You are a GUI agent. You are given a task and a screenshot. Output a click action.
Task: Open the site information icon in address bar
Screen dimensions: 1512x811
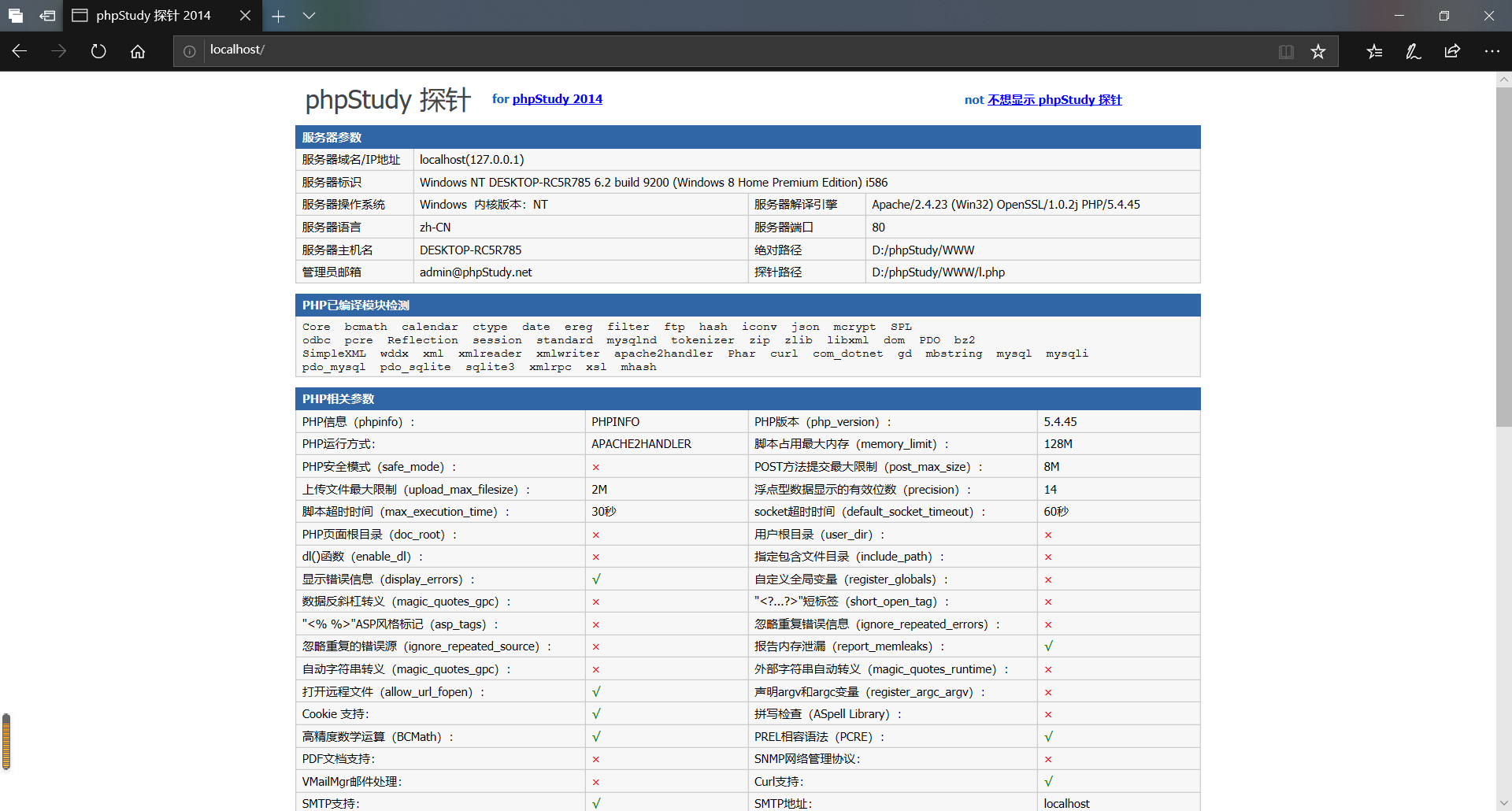pyautogui.click(x=190, y=51)
